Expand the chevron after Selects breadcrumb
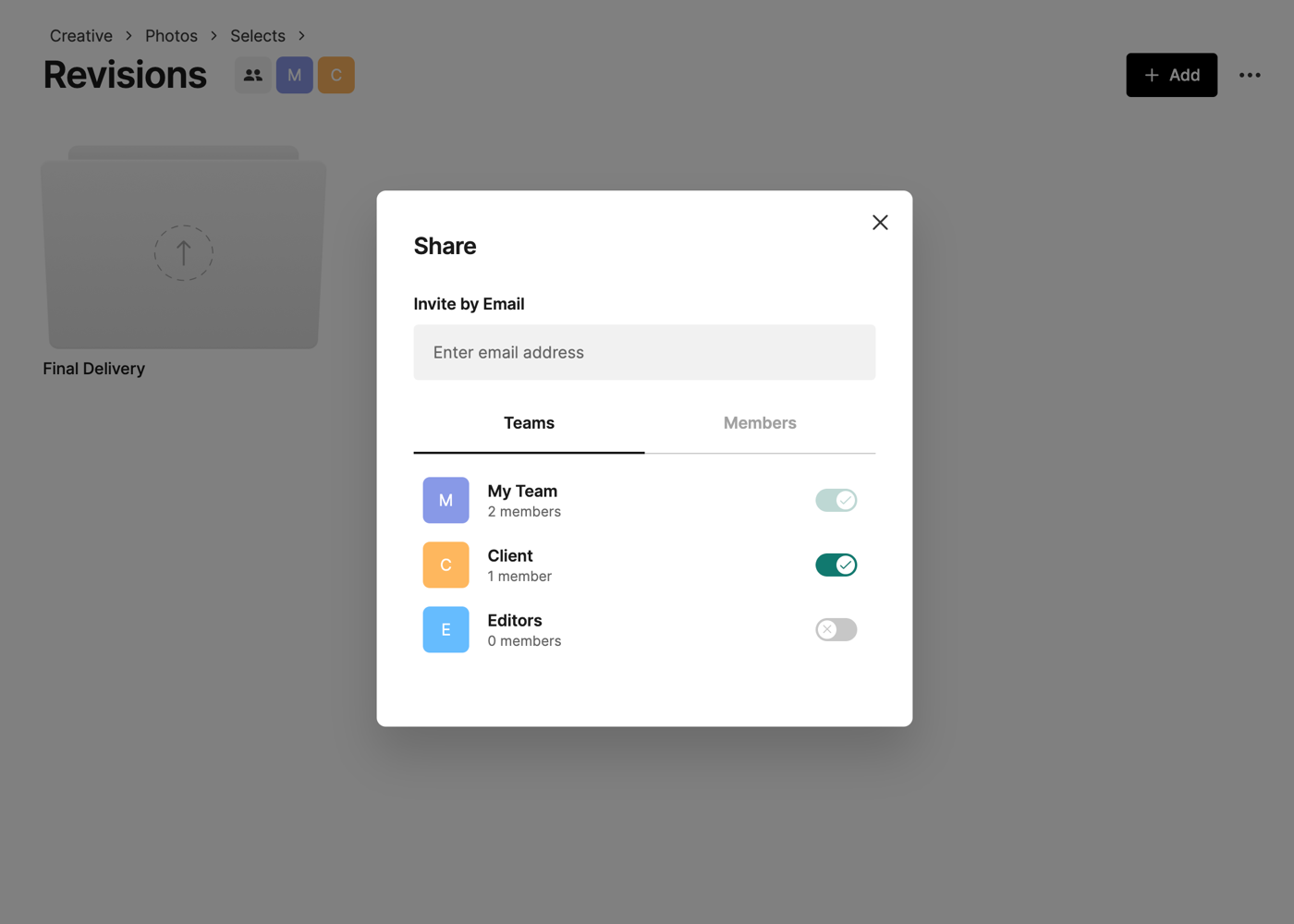 pyautogui.click(x=301, y=36)
